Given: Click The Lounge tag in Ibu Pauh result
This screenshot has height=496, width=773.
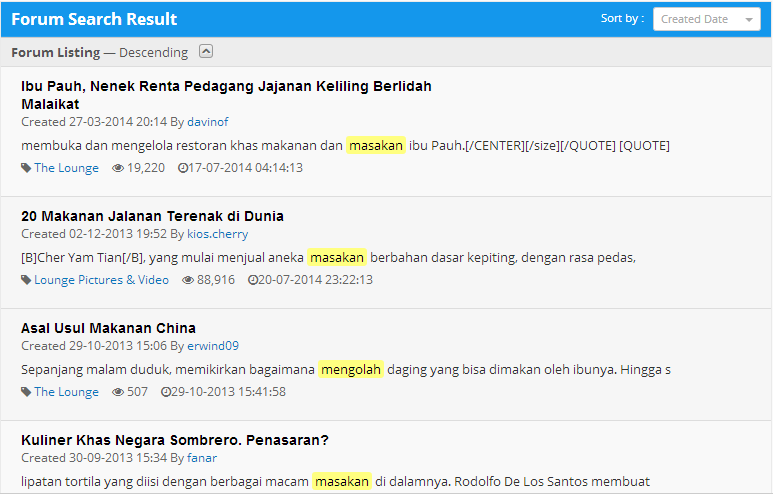Looking at the screenshot, I should [x=66, y=168].
